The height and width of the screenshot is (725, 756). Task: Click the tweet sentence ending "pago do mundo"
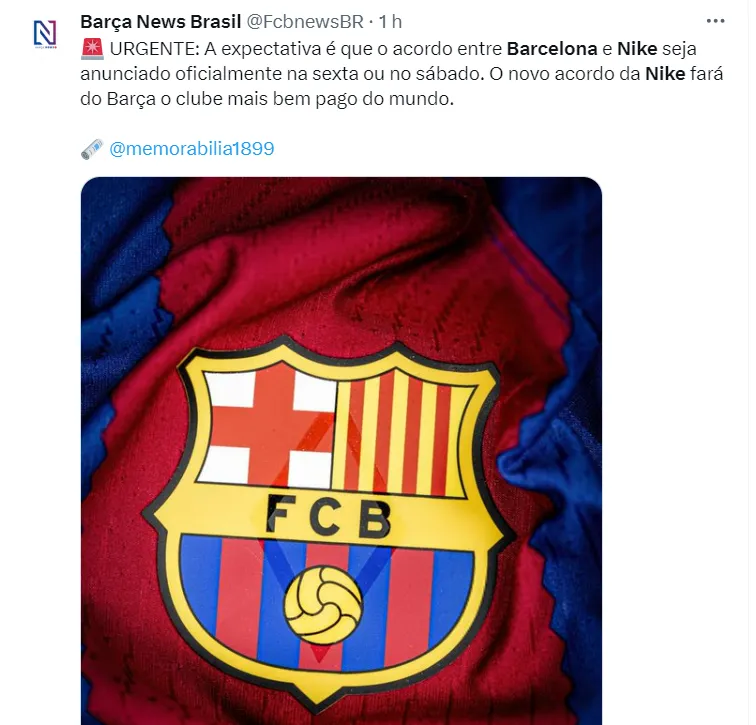pyautogui.click(x=300, y=100)
